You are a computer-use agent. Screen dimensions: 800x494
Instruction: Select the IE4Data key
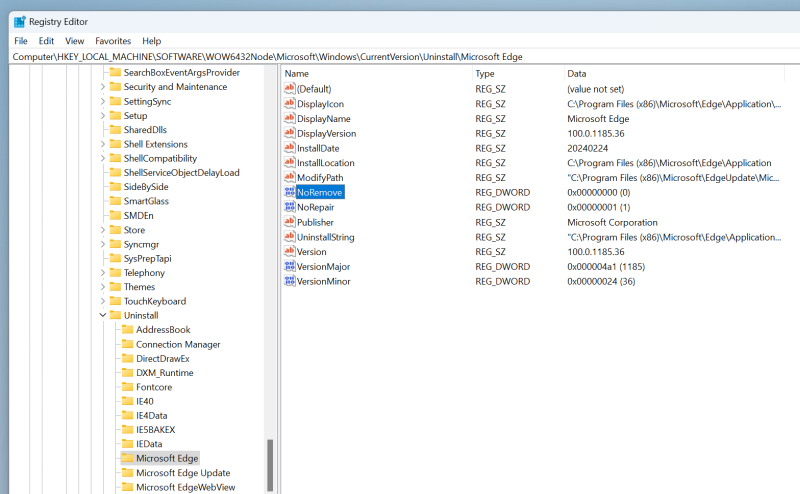tap(152, 415)
